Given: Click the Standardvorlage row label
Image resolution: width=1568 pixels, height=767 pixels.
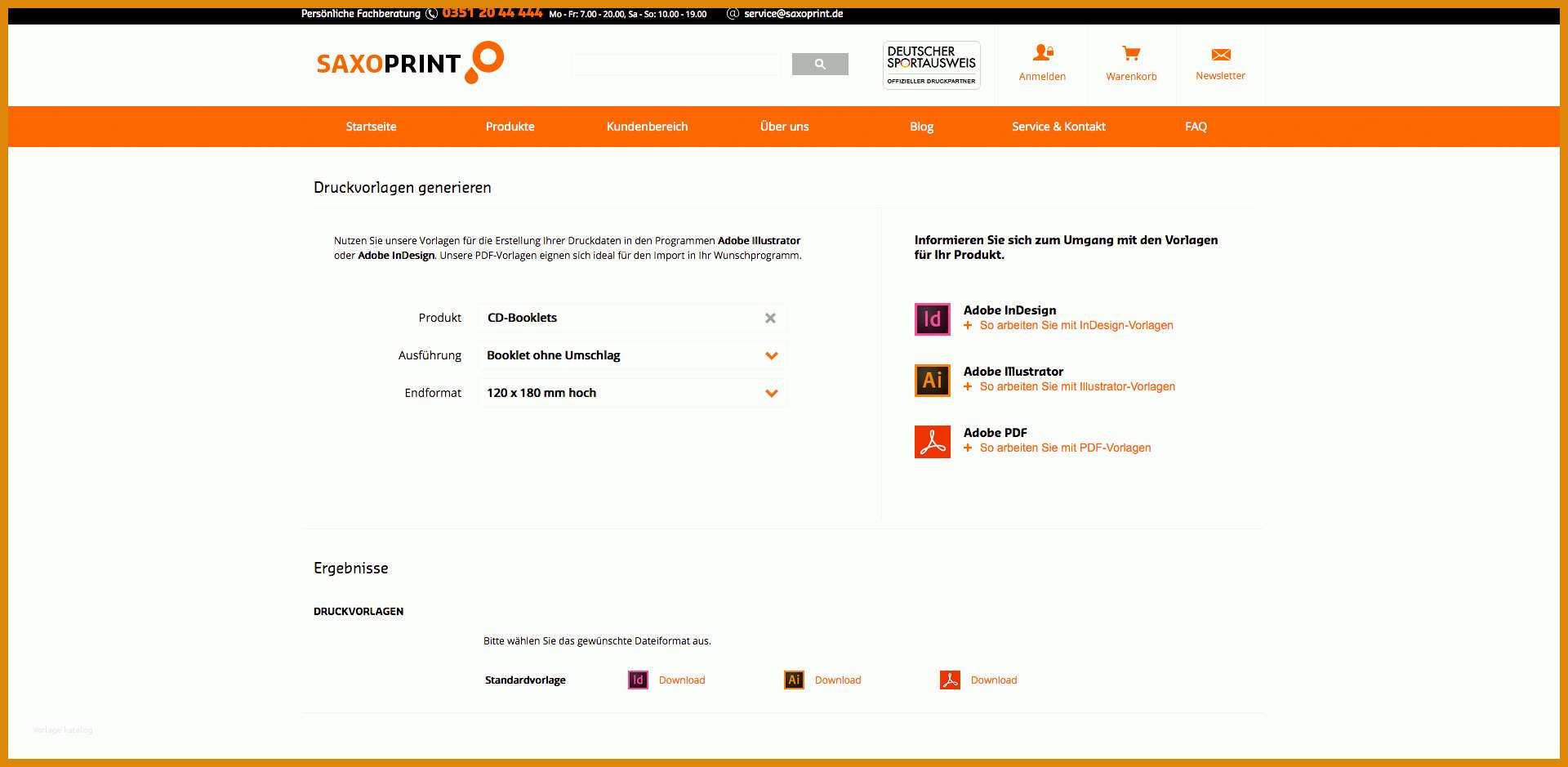Looking at the screenshot, I should click(x=525, y=680).
